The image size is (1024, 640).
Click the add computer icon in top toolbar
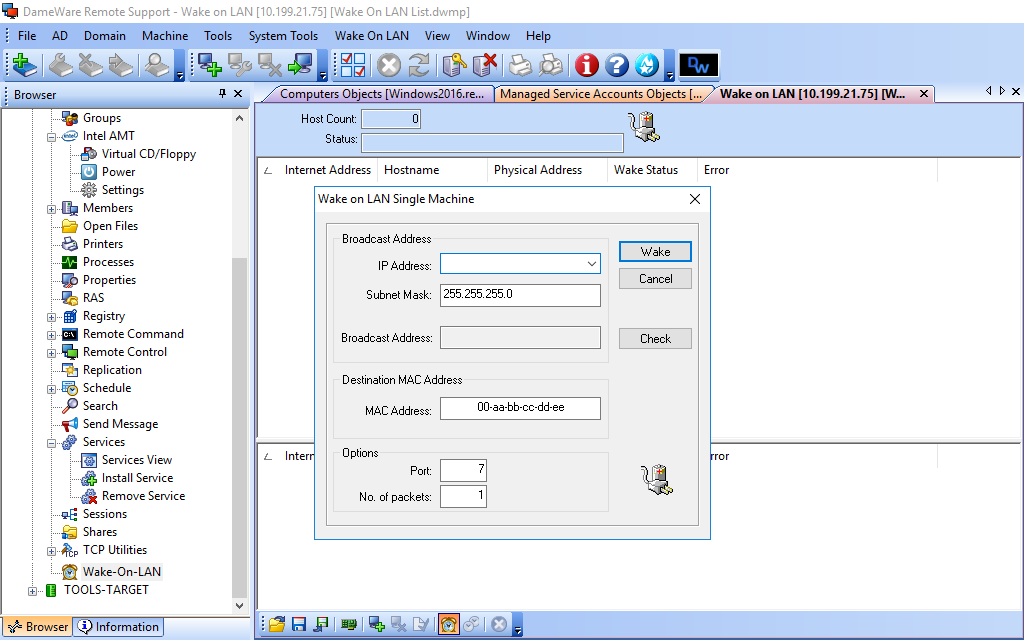209,66
